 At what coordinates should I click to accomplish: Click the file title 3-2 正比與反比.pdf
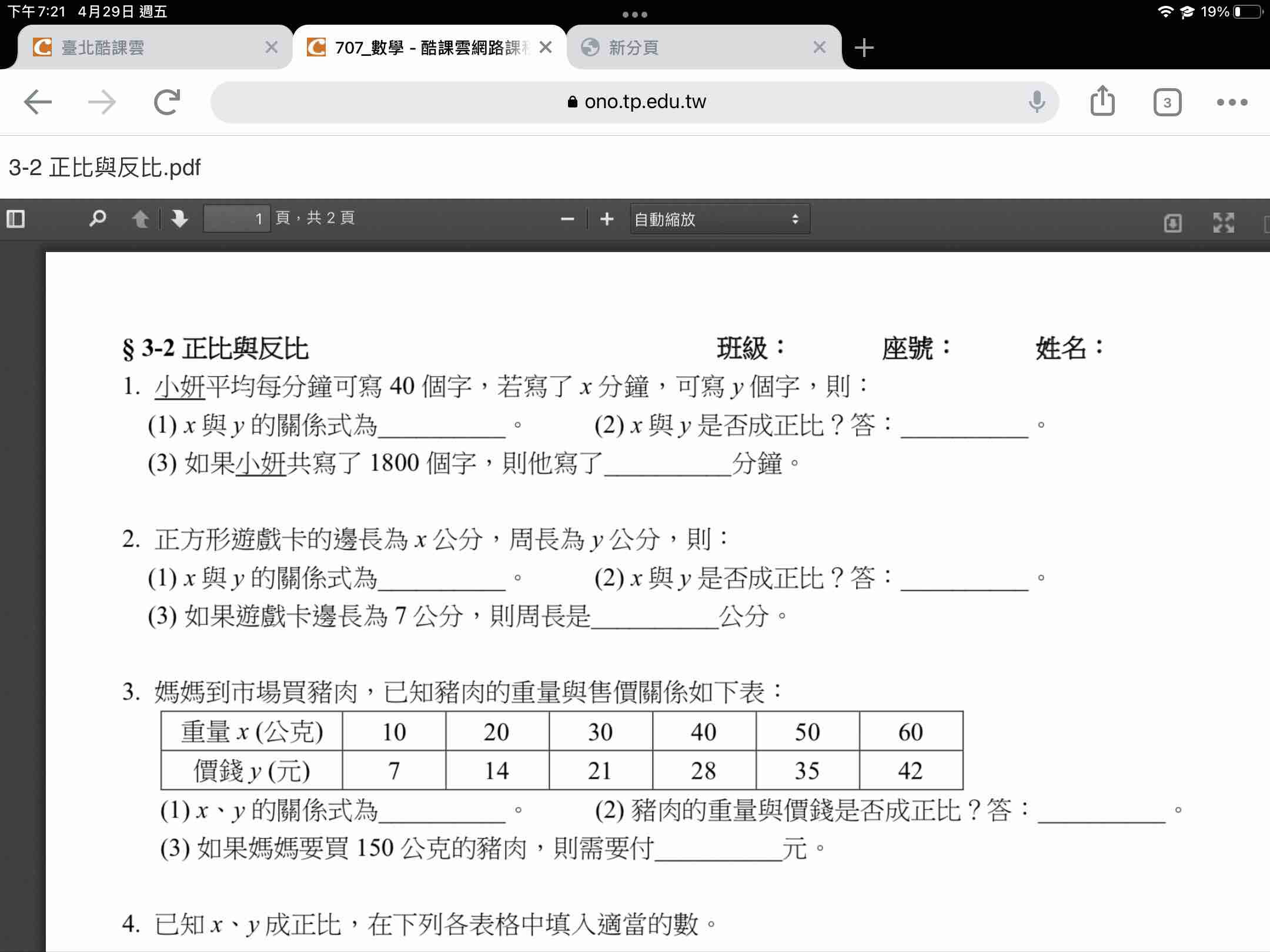(105, 168)
